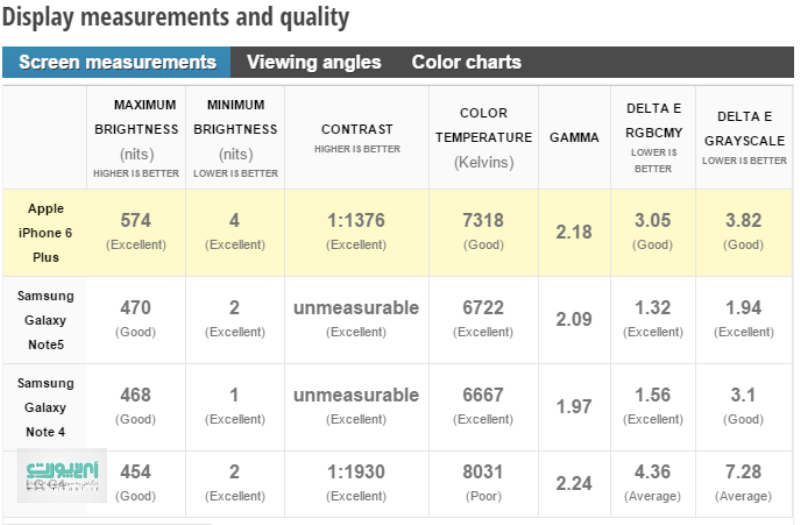Viewport: 800px width, 525px height.
Task: Click the 3.1 Delta E grayscale value
Action: click(x=743, y=395)
